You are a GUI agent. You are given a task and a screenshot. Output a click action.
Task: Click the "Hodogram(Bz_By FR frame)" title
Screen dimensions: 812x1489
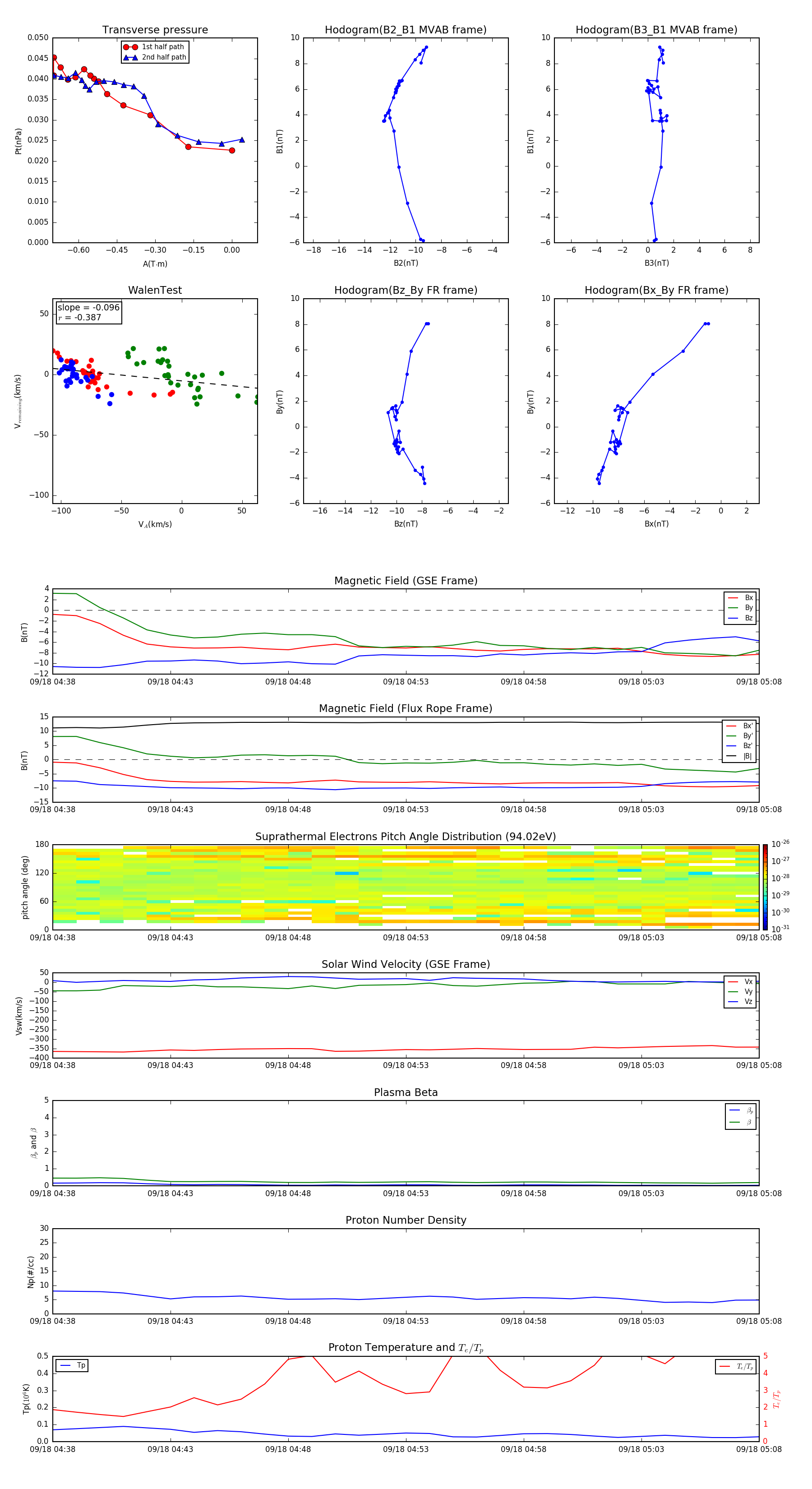coord(406,290)
